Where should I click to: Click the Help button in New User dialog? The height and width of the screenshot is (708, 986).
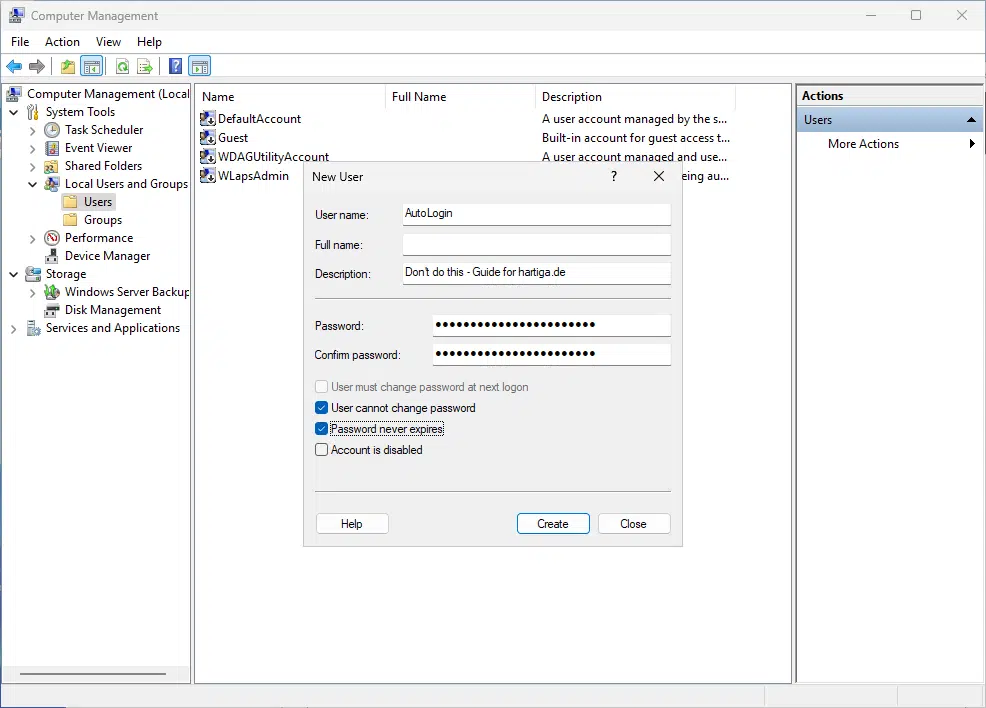click(352, 523)
